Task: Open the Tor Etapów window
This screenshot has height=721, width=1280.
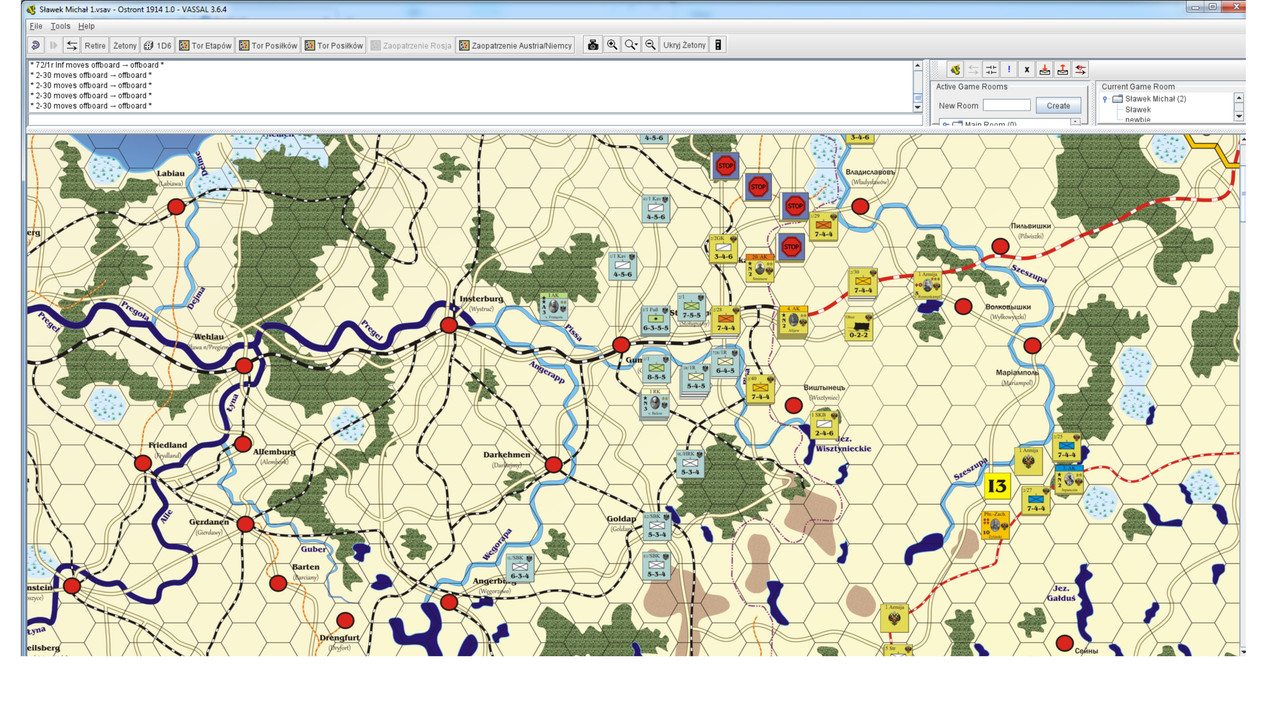Action: 206,45
